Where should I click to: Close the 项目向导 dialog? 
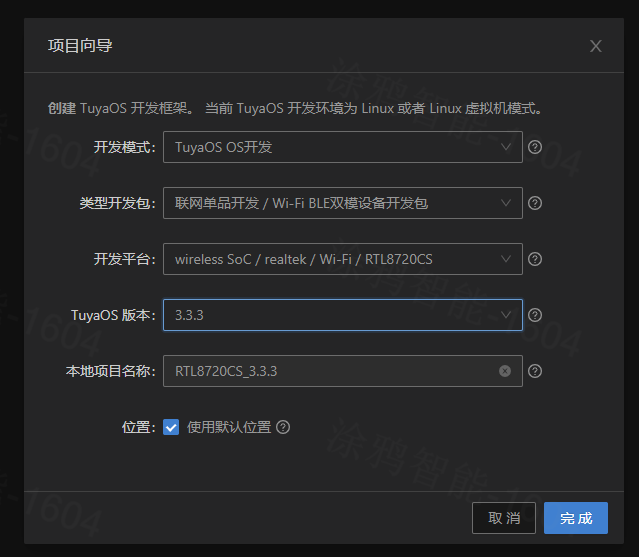pyautogui.click(x=596, y=46)
